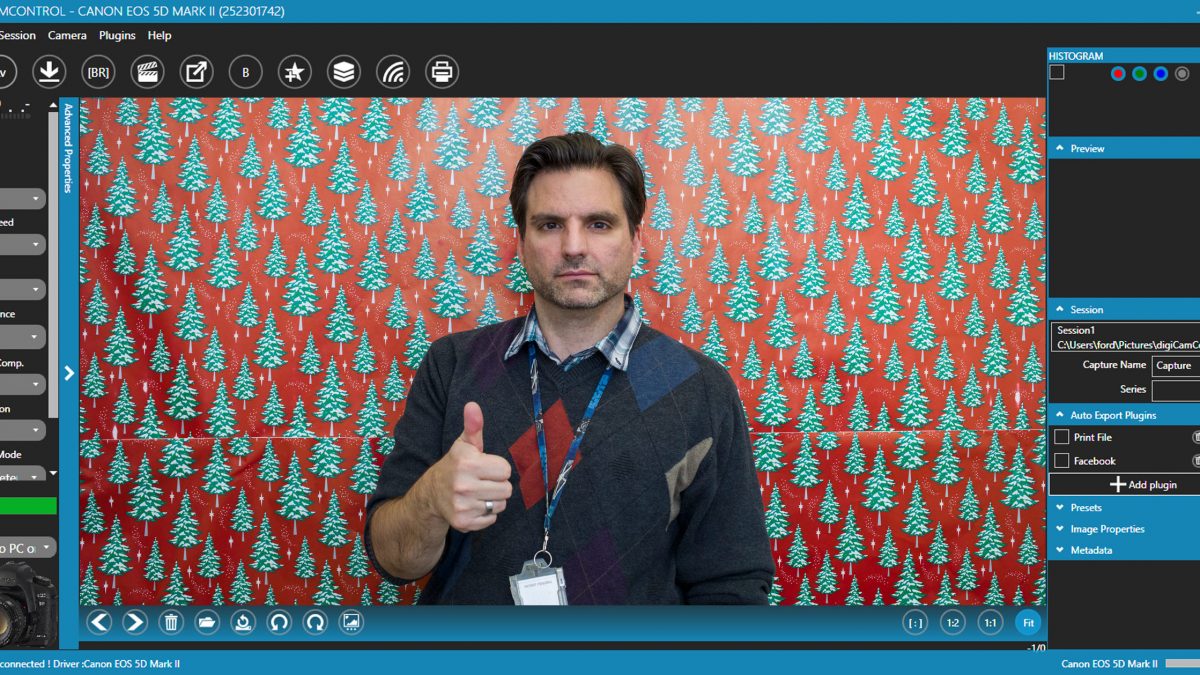Go to the next image arrow
Screen dimensions: 1200x675
135,622
